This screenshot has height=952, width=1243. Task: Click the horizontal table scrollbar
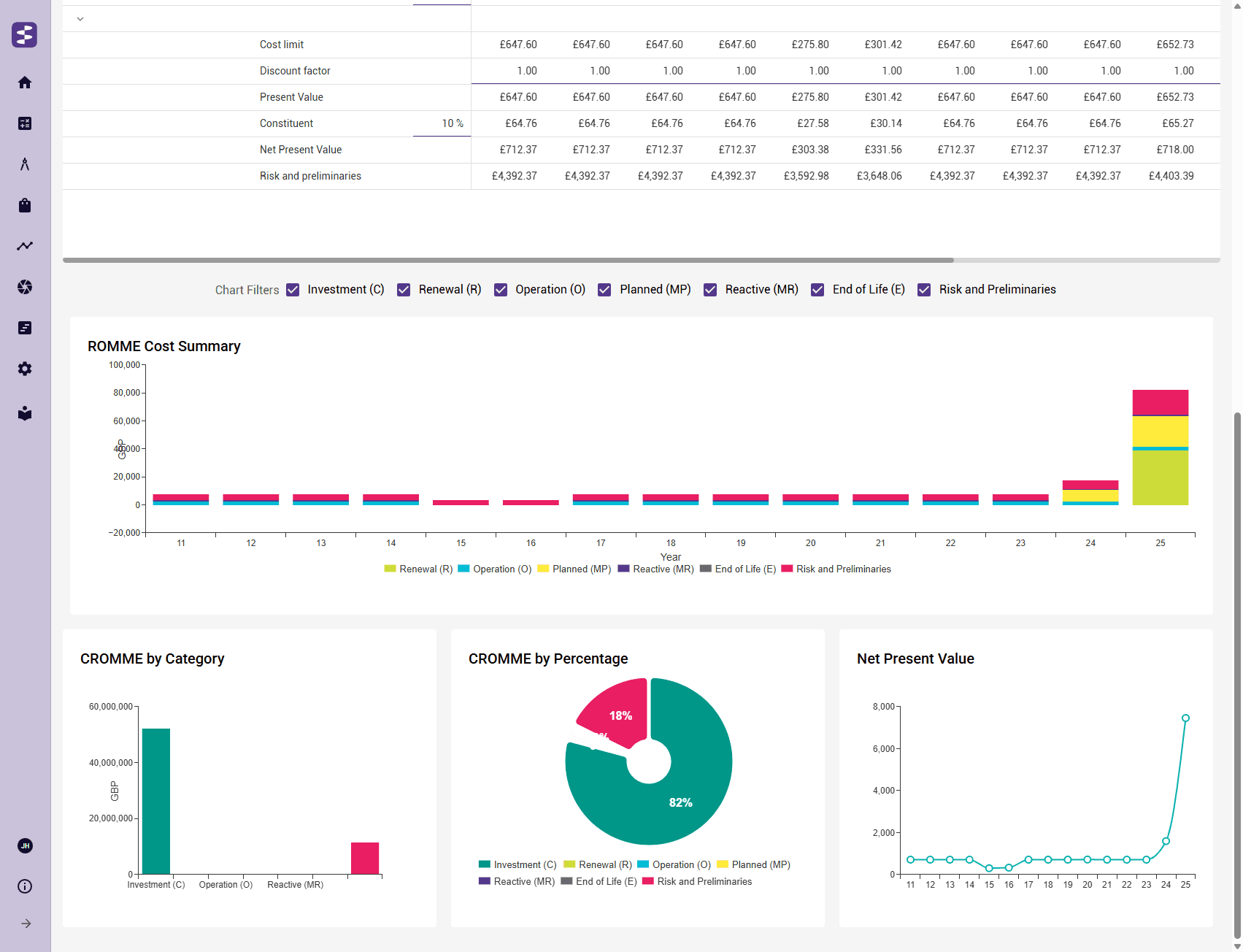click(508, 260)
